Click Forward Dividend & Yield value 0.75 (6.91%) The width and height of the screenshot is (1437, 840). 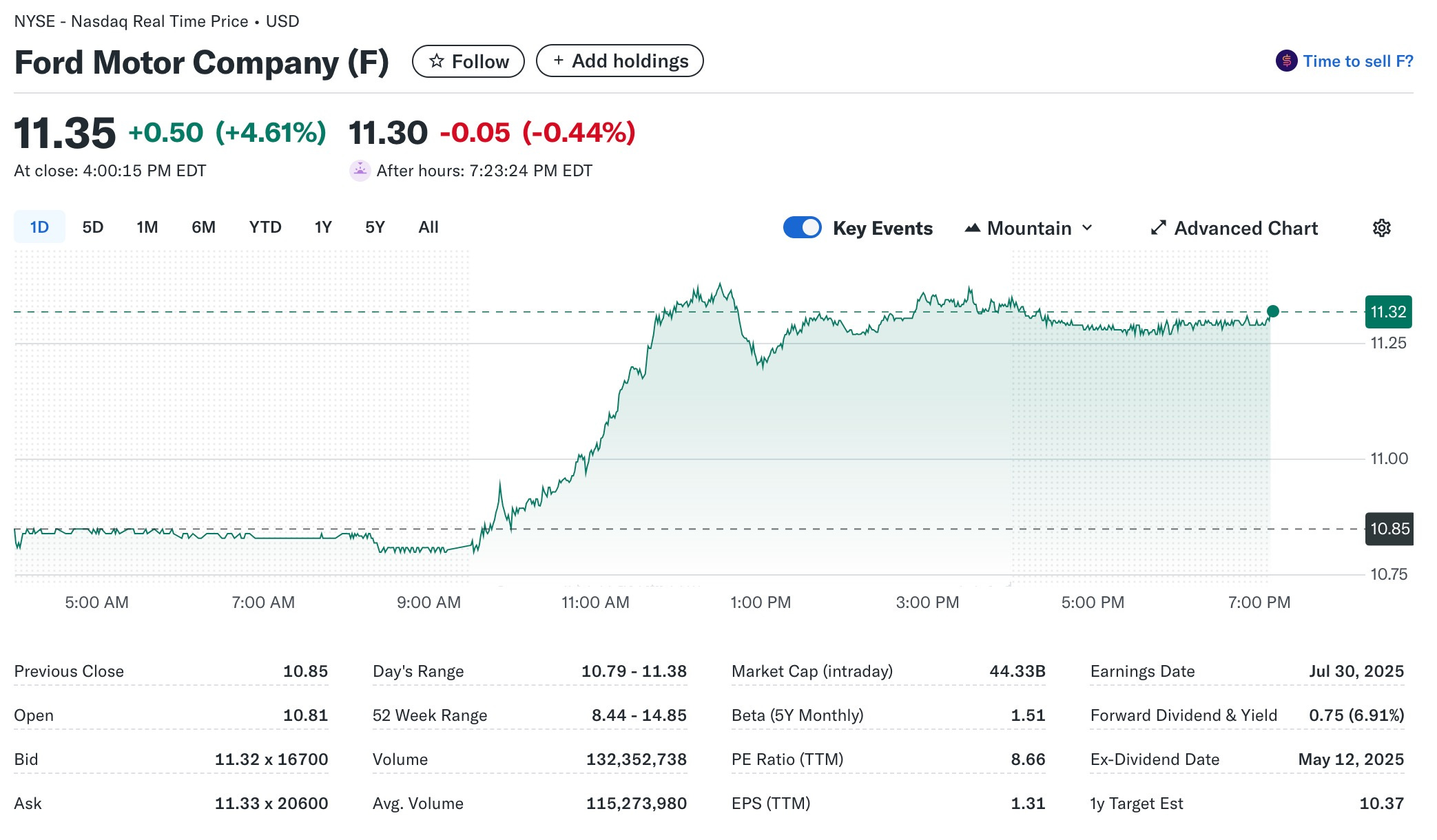point(1356,715)
